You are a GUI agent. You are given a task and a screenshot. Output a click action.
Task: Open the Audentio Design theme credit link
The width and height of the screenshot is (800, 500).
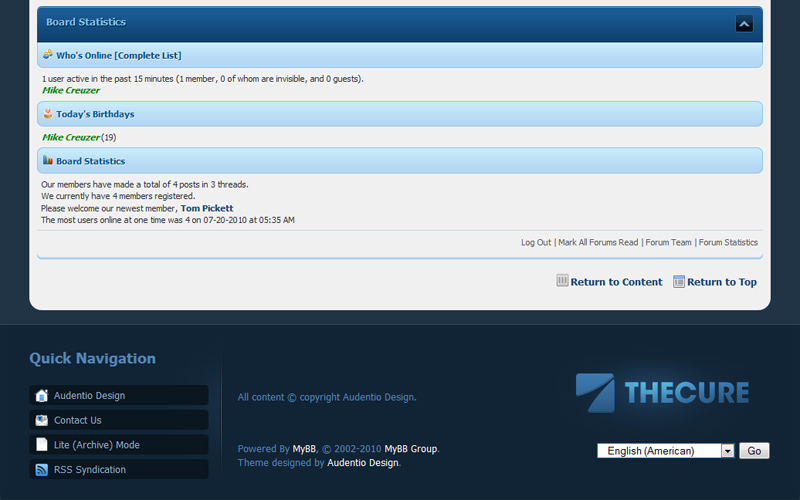click(363, 463)
